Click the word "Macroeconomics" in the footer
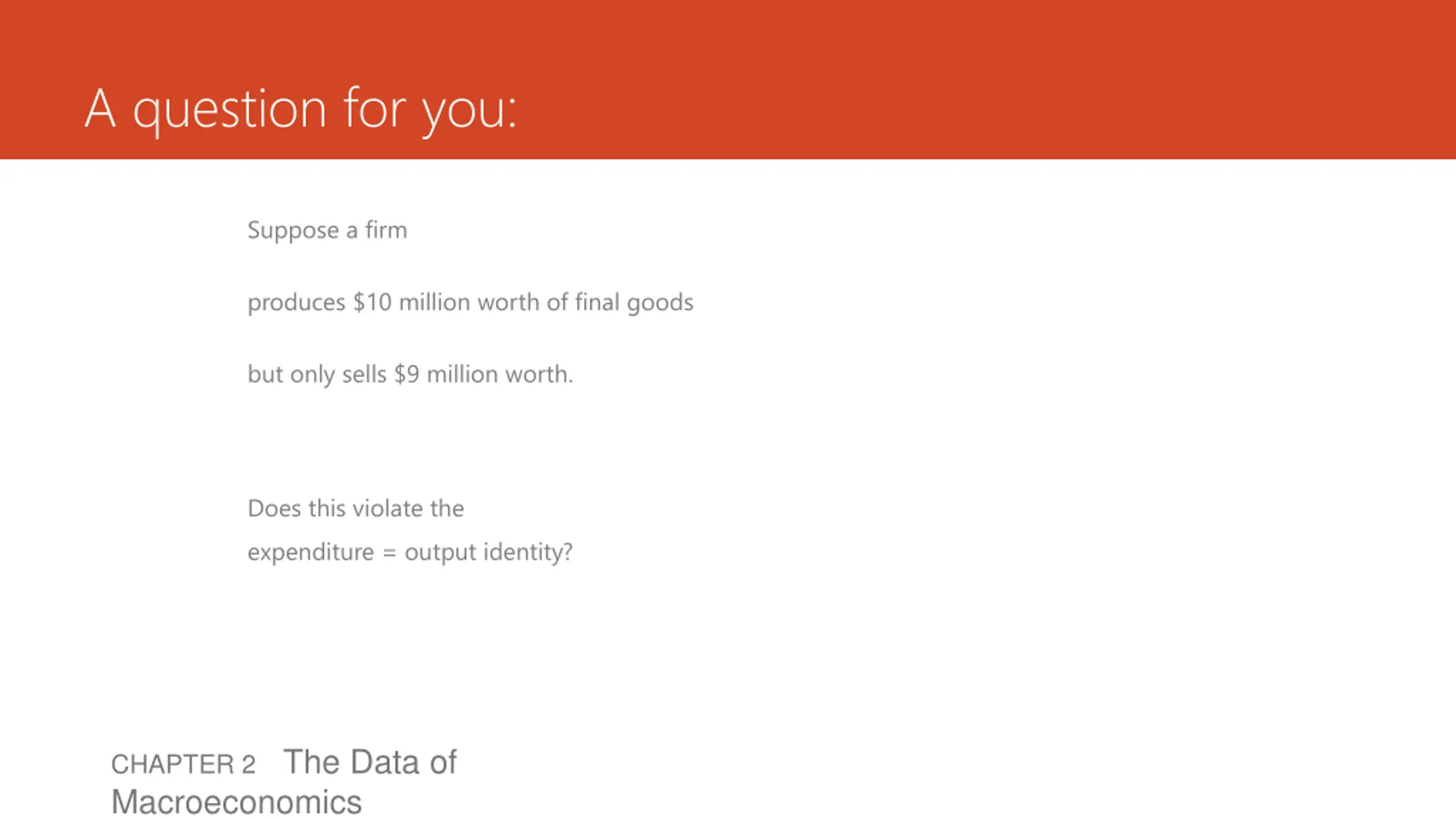The height and width of the screenshot is (819, 1456). coord(236,802)
